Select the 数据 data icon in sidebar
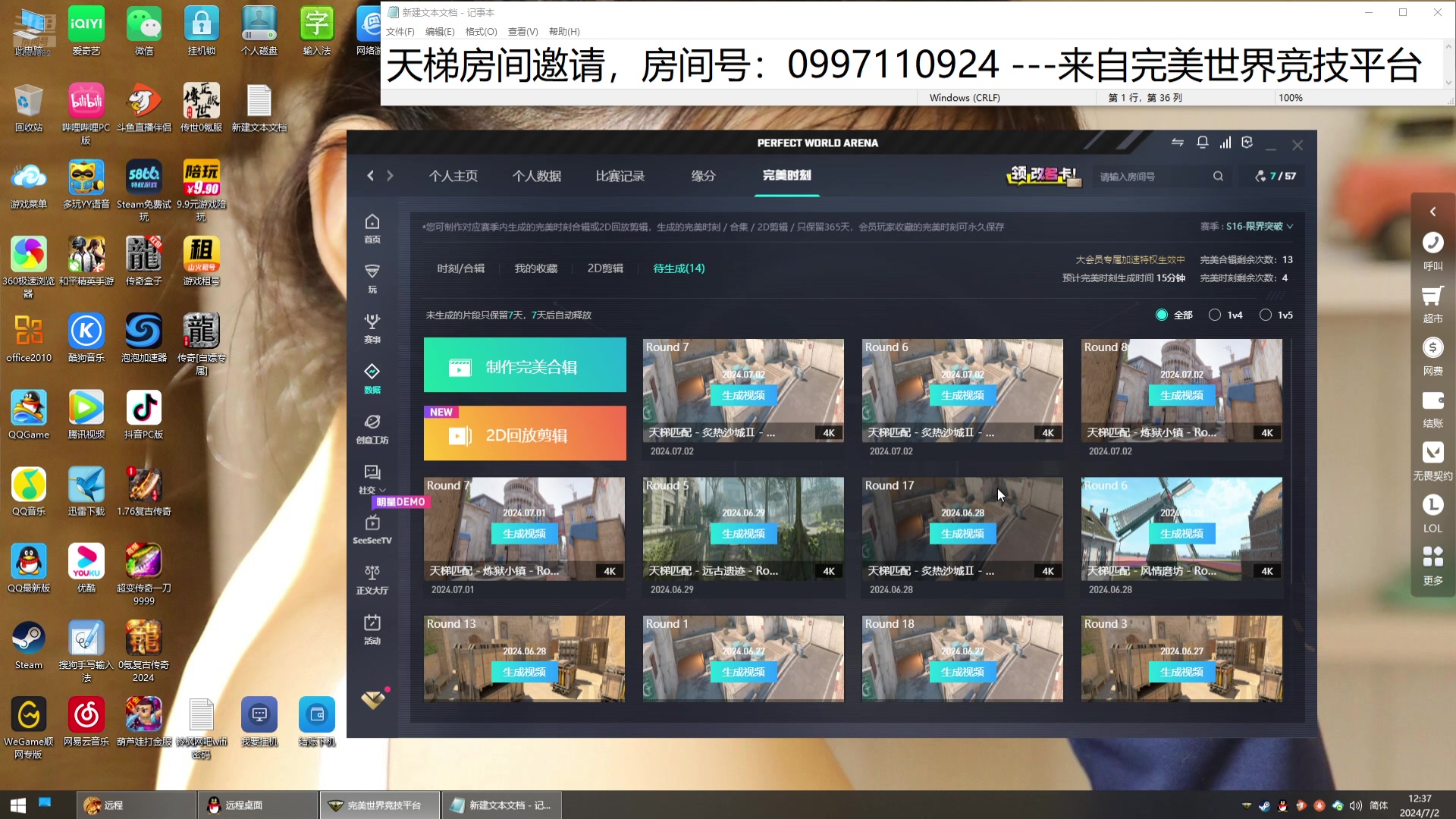This screenshot has width=1456, height=819. coord(372,378)
